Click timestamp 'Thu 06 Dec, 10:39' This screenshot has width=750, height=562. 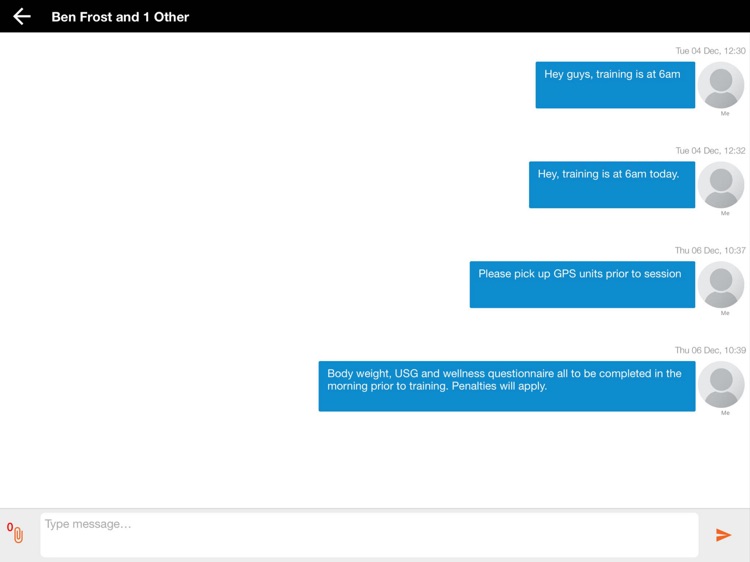[710, 350]
